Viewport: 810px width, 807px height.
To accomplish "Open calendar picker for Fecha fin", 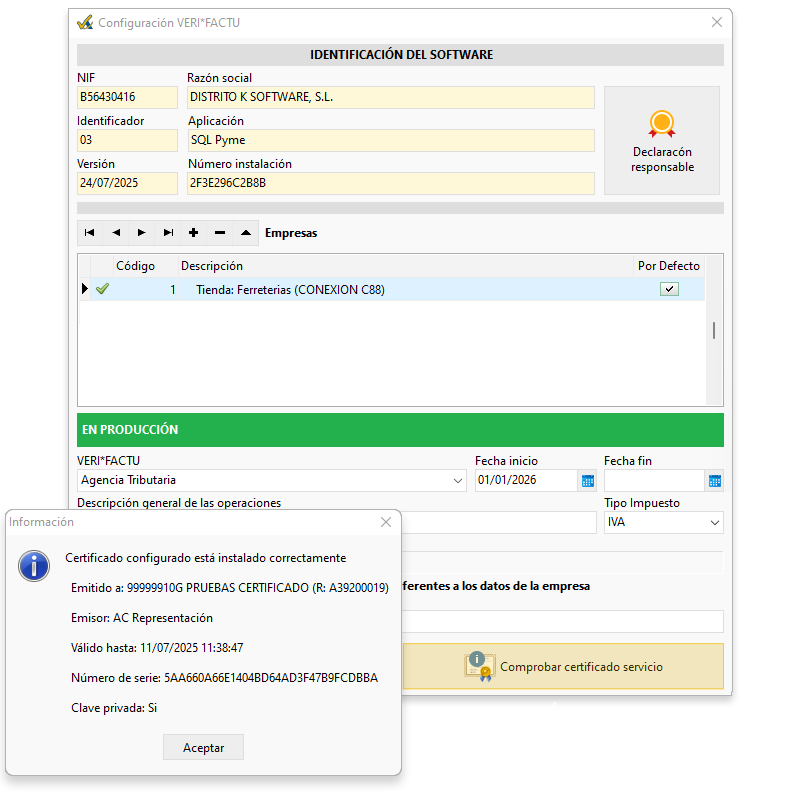I will click(714, 481).
